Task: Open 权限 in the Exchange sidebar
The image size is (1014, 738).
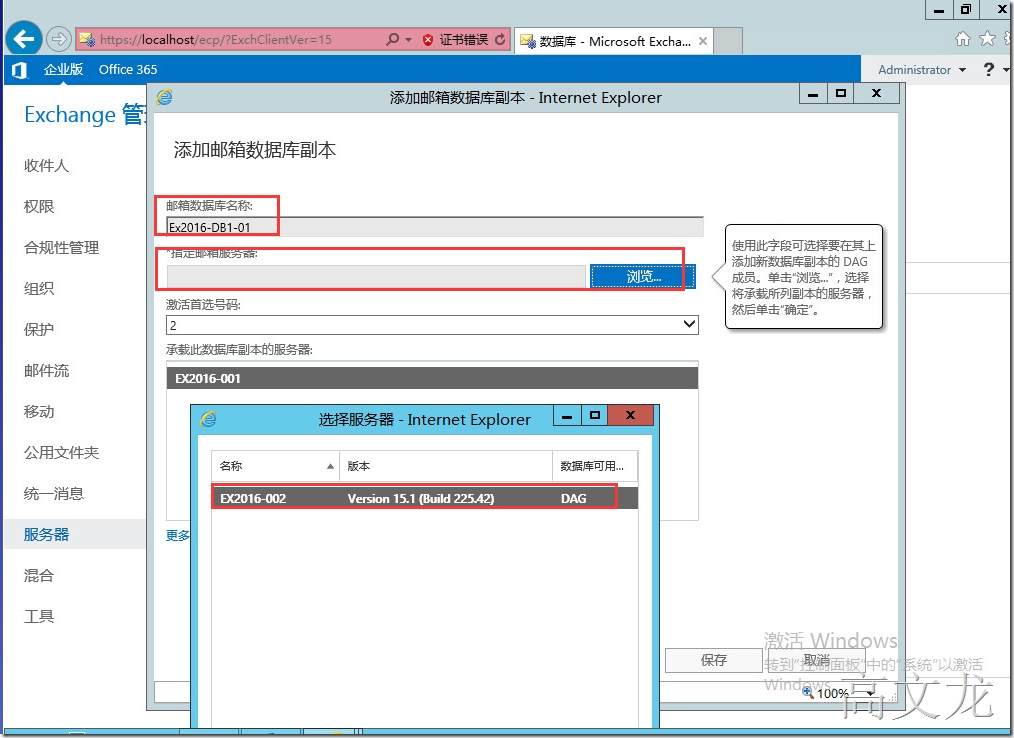Action: [39, 206]
